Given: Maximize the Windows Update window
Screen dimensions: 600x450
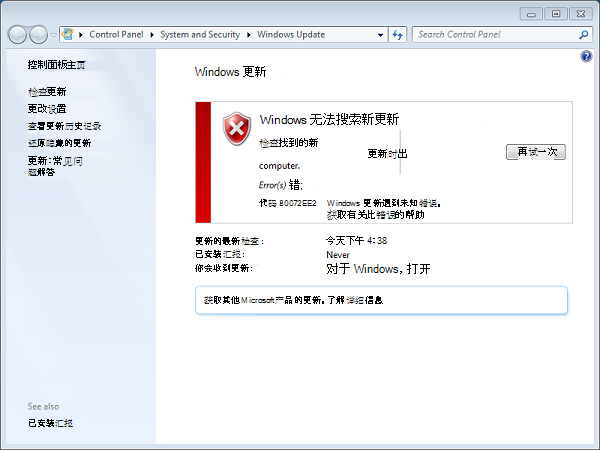Looking at the screenshot, I should coord(556,14).
